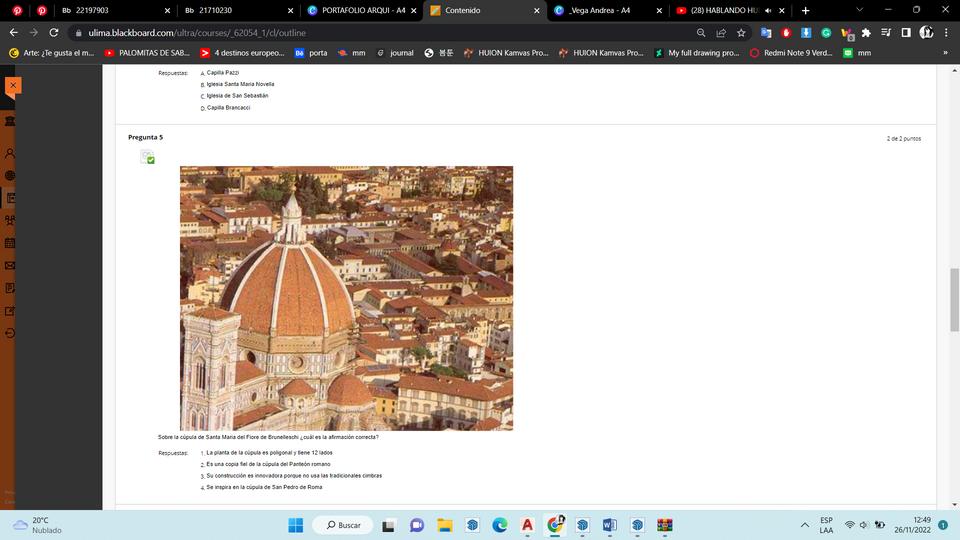Go back using browser back arrow
Viewport: 960px width, 540px height.
coord(13,32)
